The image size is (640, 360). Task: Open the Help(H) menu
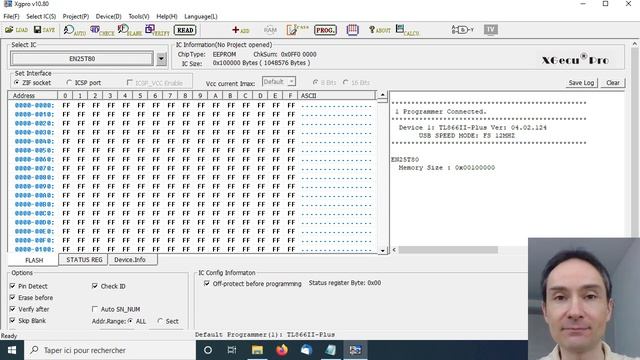click(167, 16)
